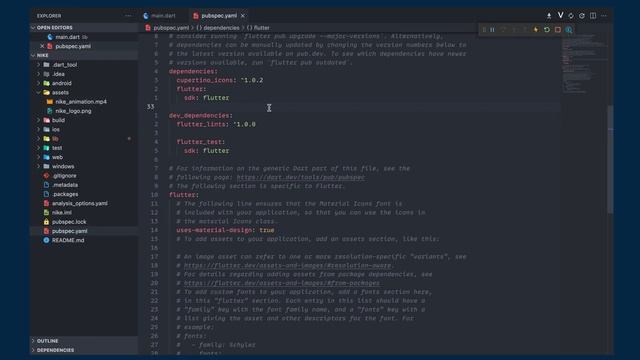Follow the dart.dev/tools/pub/pubspec link
640x360 pixels.
click(x=300, y=177)
